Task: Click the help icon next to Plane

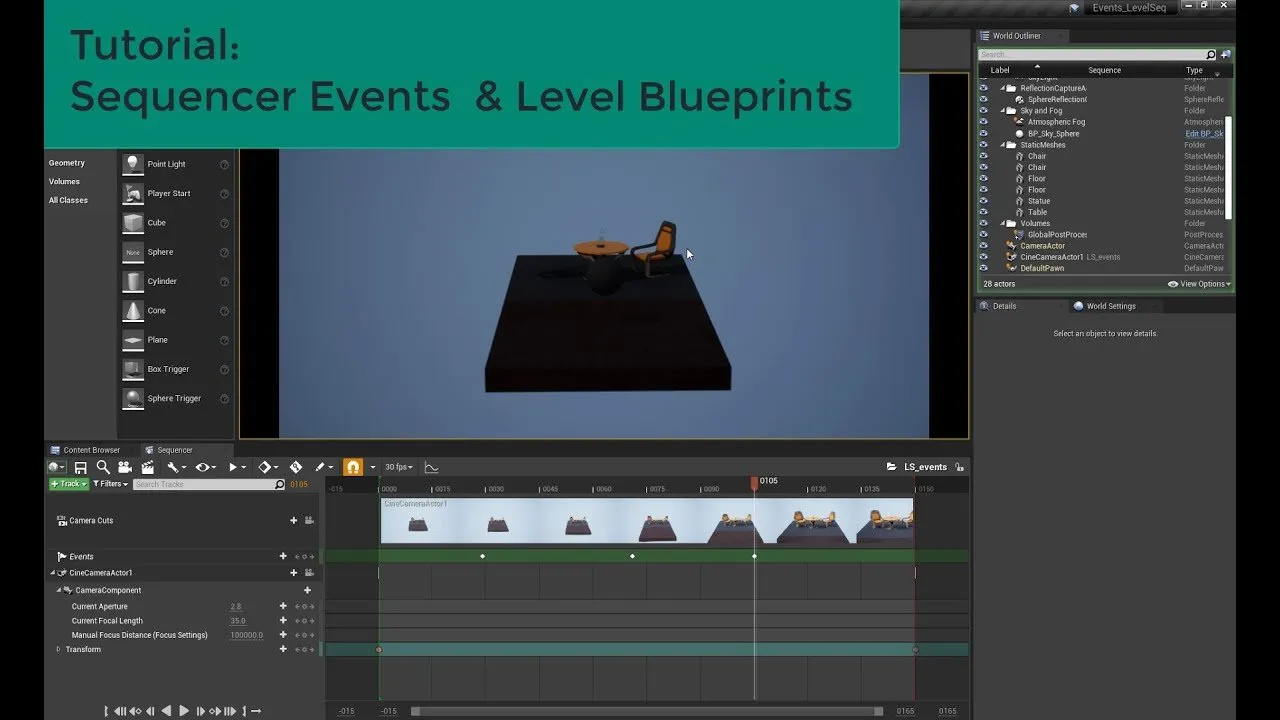Action: coord(224,340)
